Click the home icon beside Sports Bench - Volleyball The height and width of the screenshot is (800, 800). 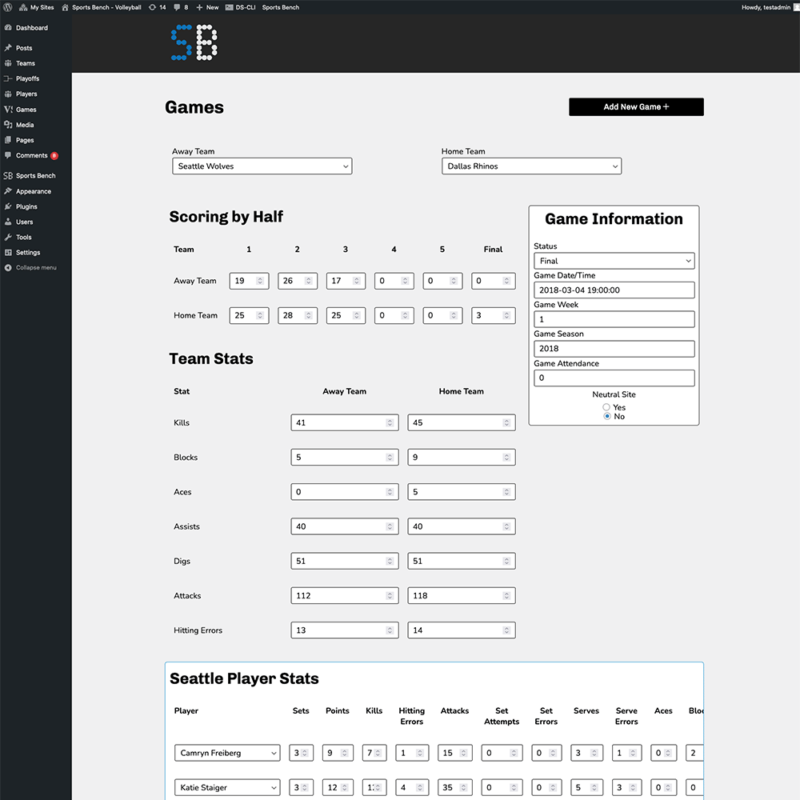tap(65, 7)
